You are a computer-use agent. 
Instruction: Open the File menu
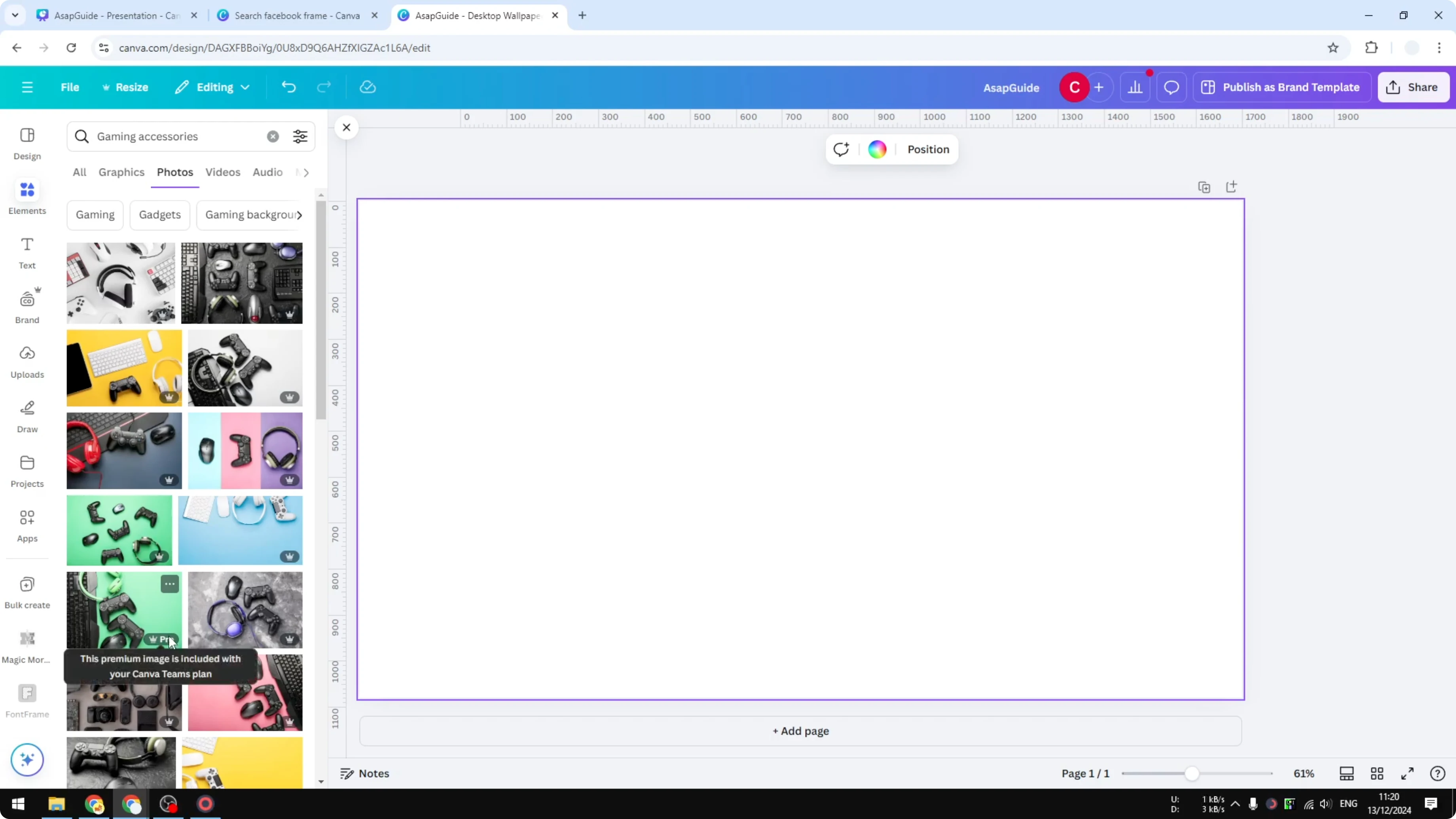[70, 87]
